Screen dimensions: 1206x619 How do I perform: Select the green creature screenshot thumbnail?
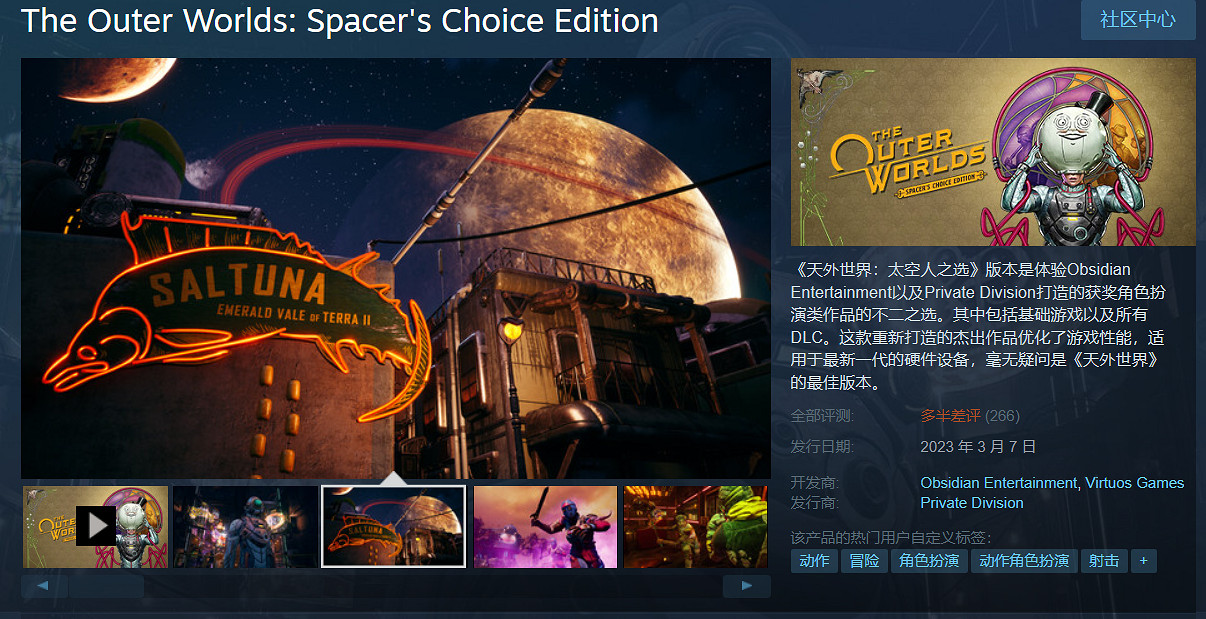point(696,526)
